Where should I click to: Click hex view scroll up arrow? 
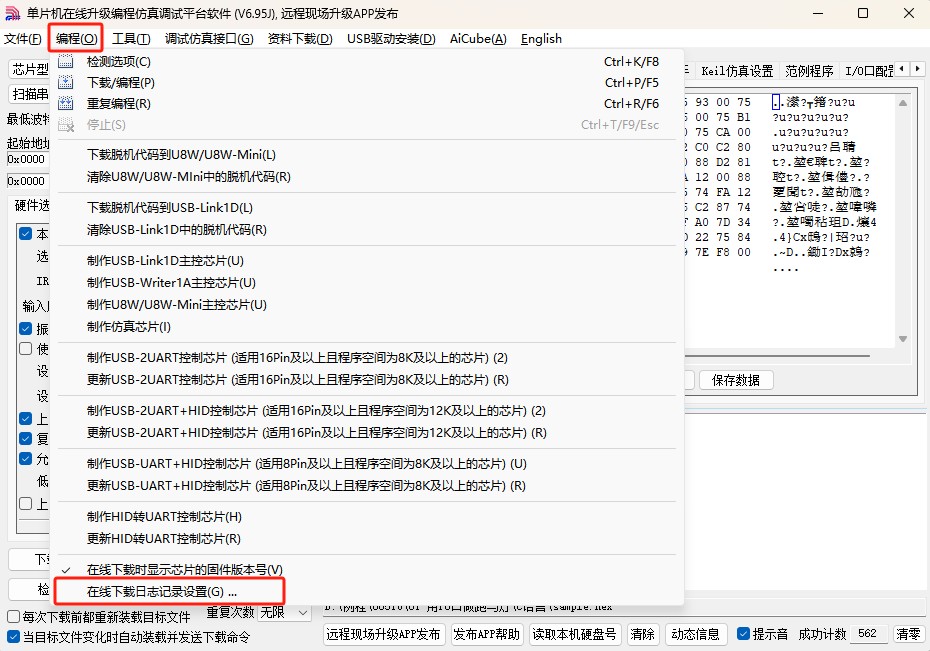point(903,103)
